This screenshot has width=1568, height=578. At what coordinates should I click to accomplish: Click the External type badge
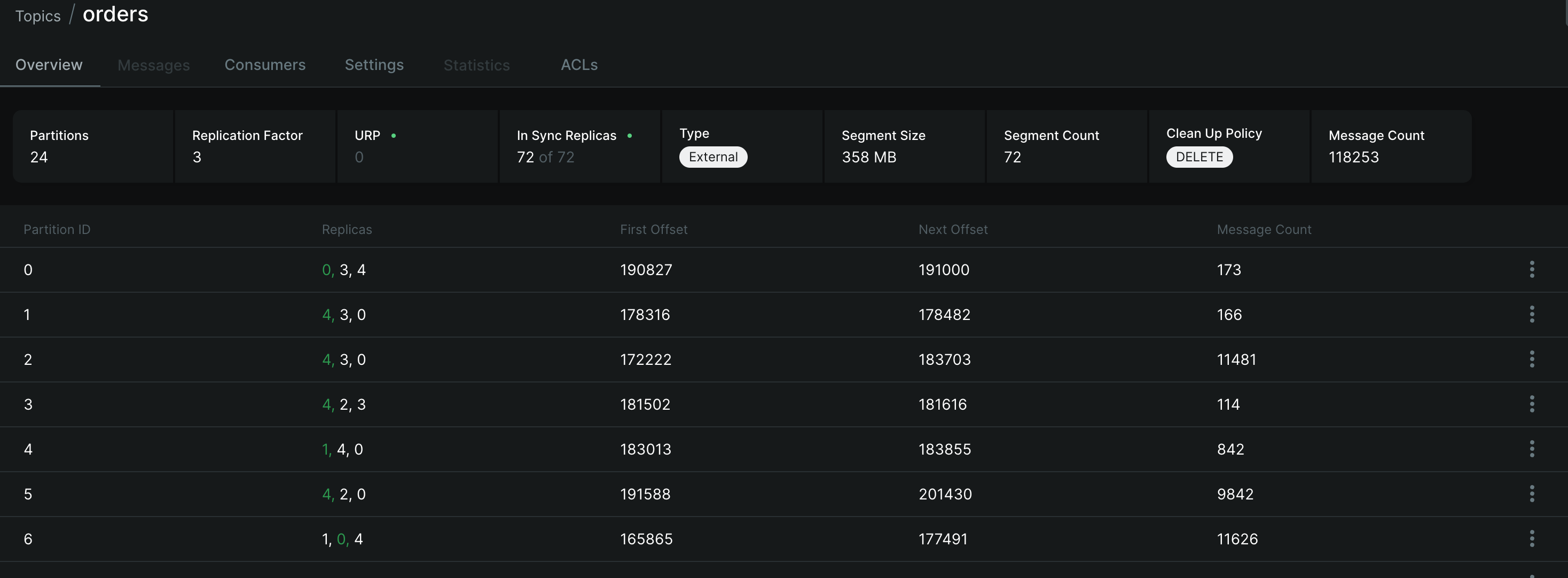point(713,157)
